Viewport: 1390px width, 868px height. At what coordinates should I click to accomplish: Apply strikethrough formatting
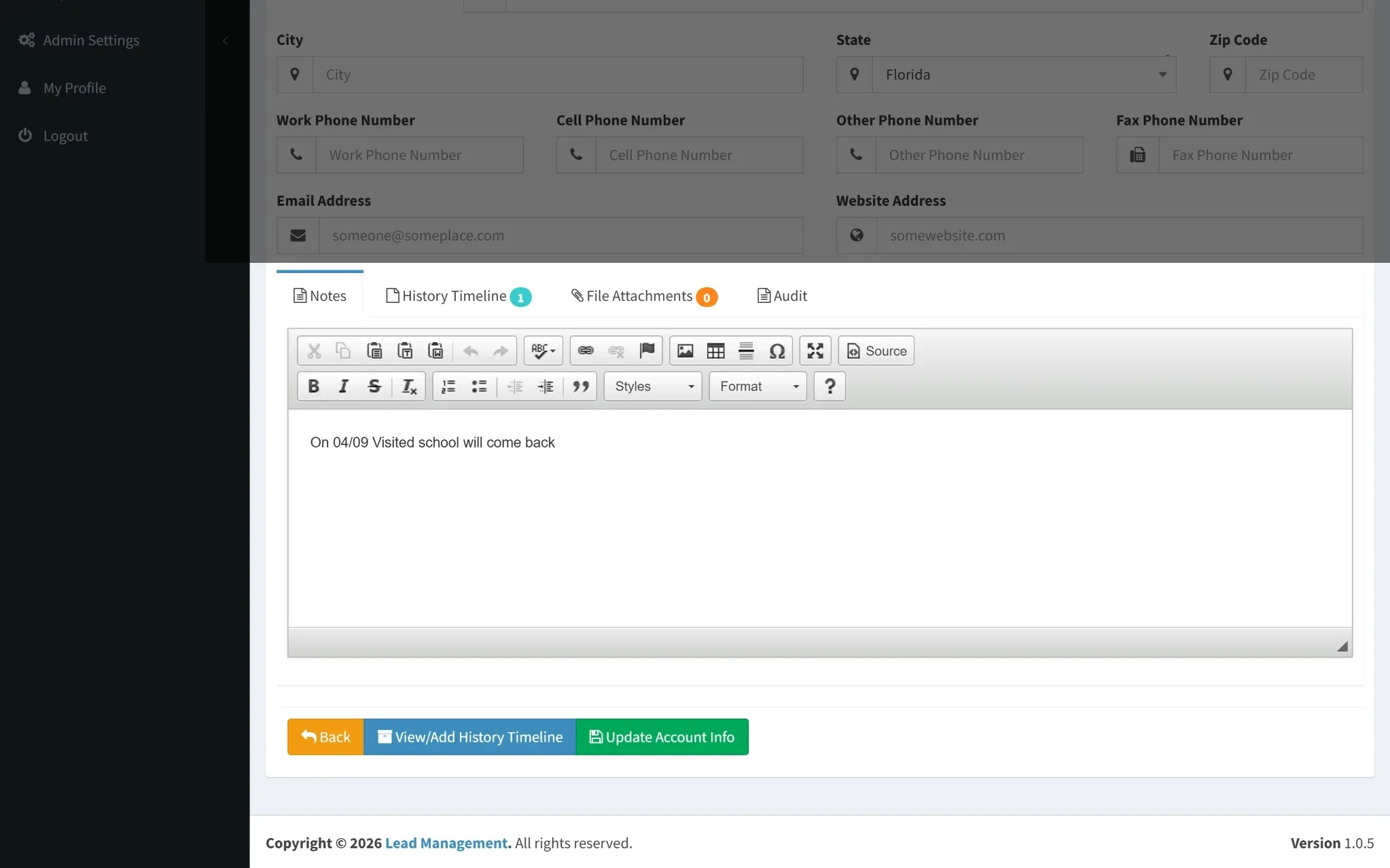[x=374, y=386]
